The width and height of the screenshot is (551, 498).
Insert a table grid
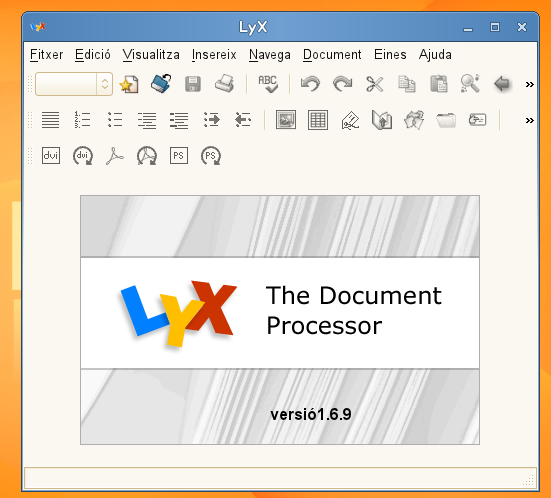pyautogui.click(x=318, y=120)
